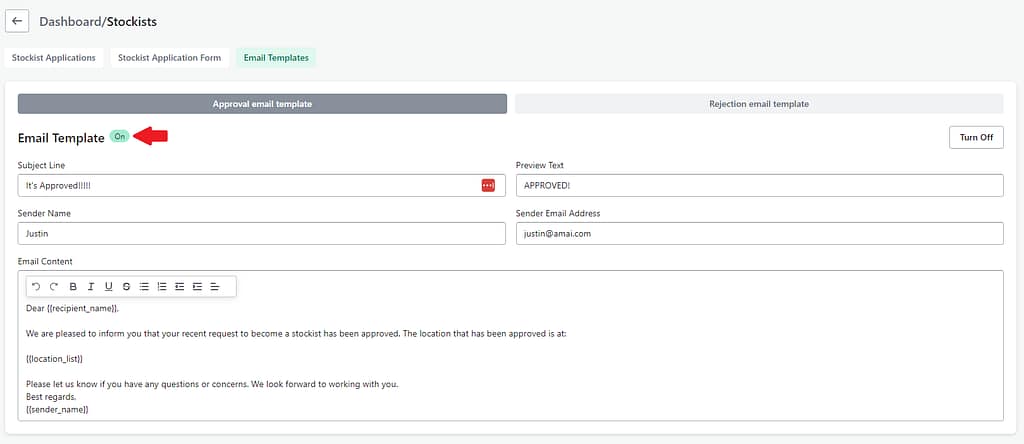
Task: Open the Stockist Application Form tab
Action: click(169, 58)
